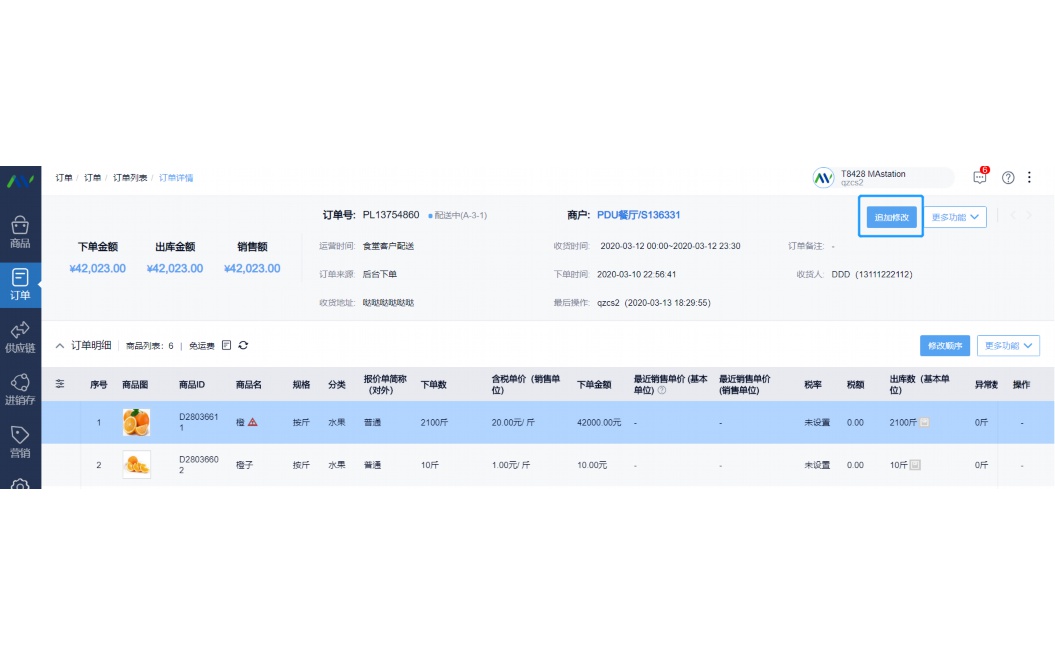Go to 订单列表 via the breadcrumb
Image resolution: width=1055 pixels, height=655 pixels.
(128, 177)
